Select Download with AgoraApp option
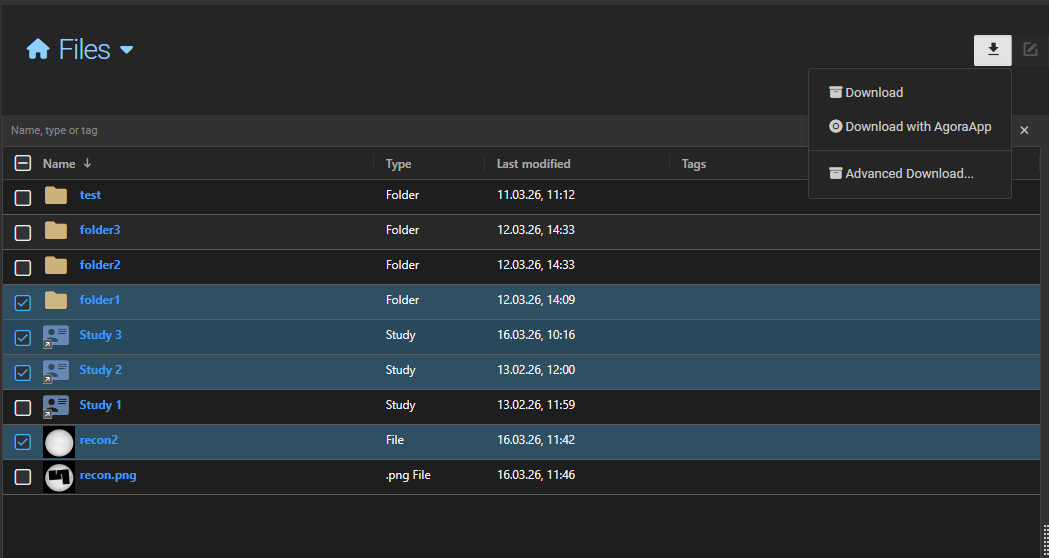The width and height of the screenshot is (1049, 558). 917,127
